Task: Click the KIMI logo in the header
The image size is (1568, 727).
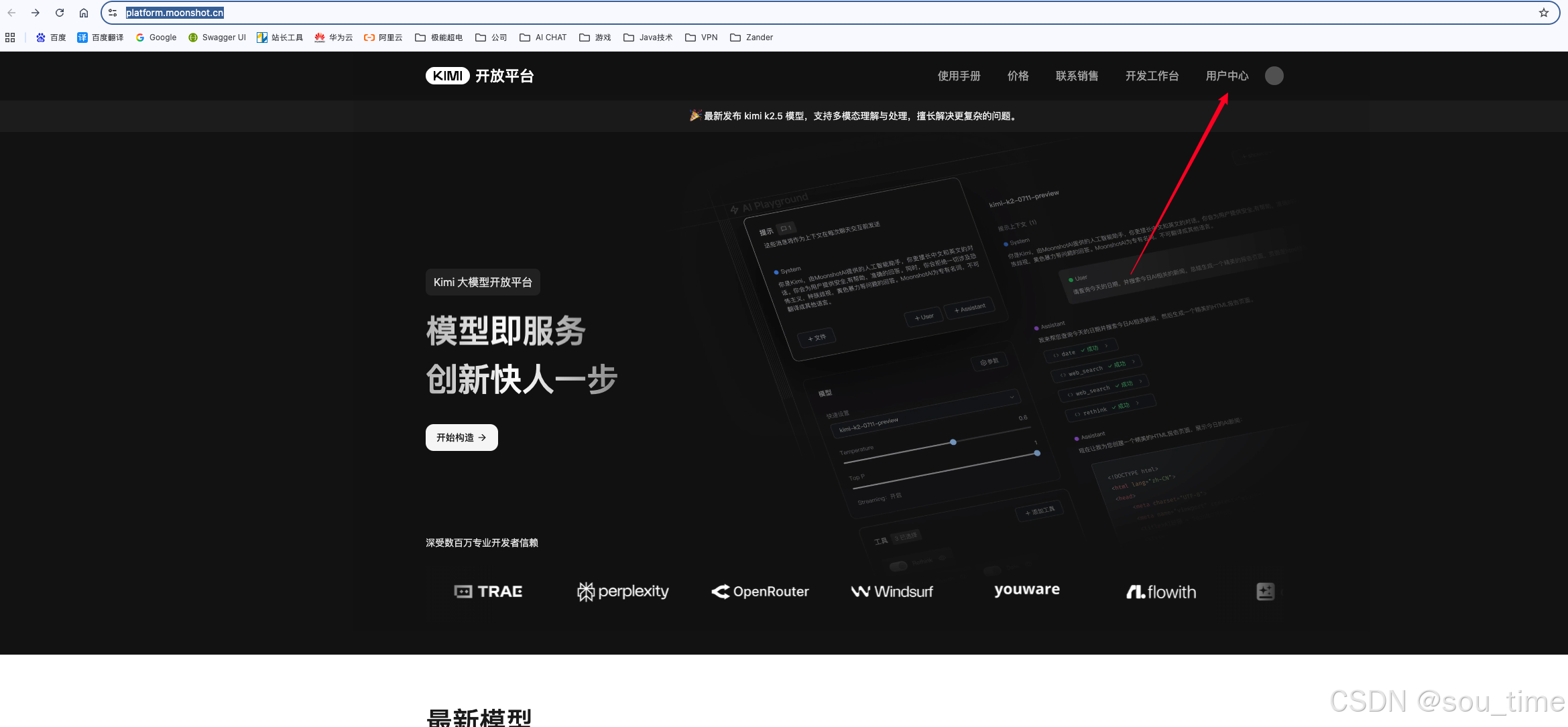Action: [447, 76]
